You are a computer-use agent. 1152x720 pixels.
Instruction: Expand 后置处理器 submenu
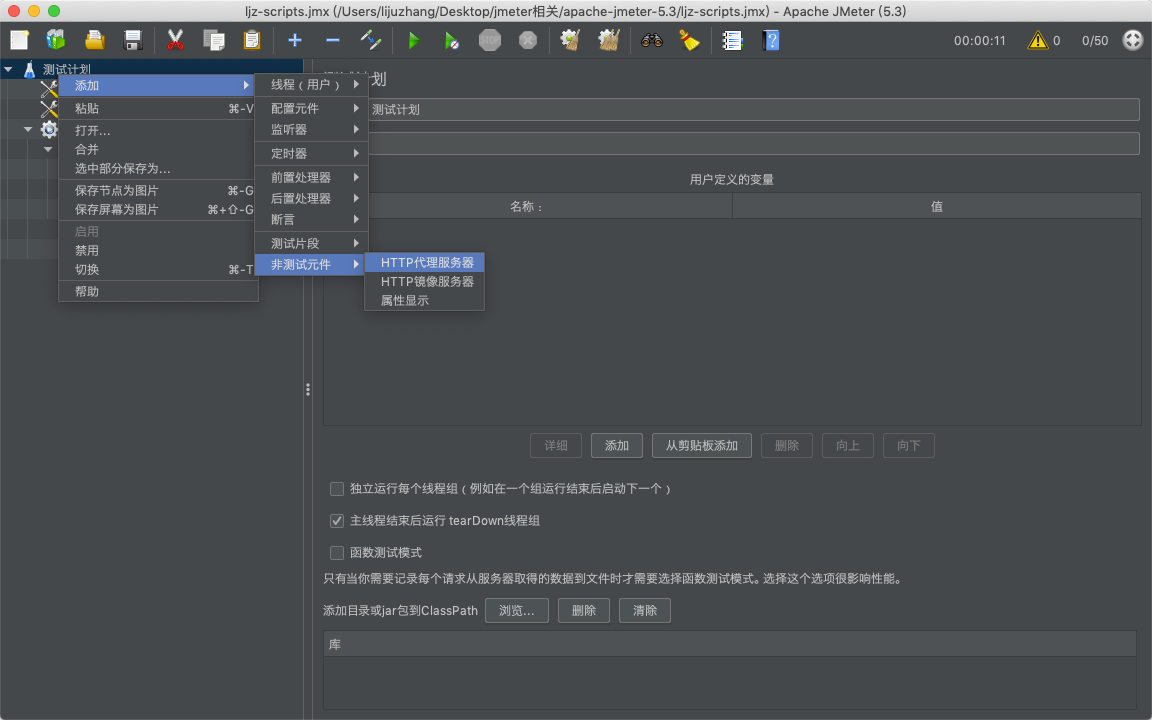(312, 198)
